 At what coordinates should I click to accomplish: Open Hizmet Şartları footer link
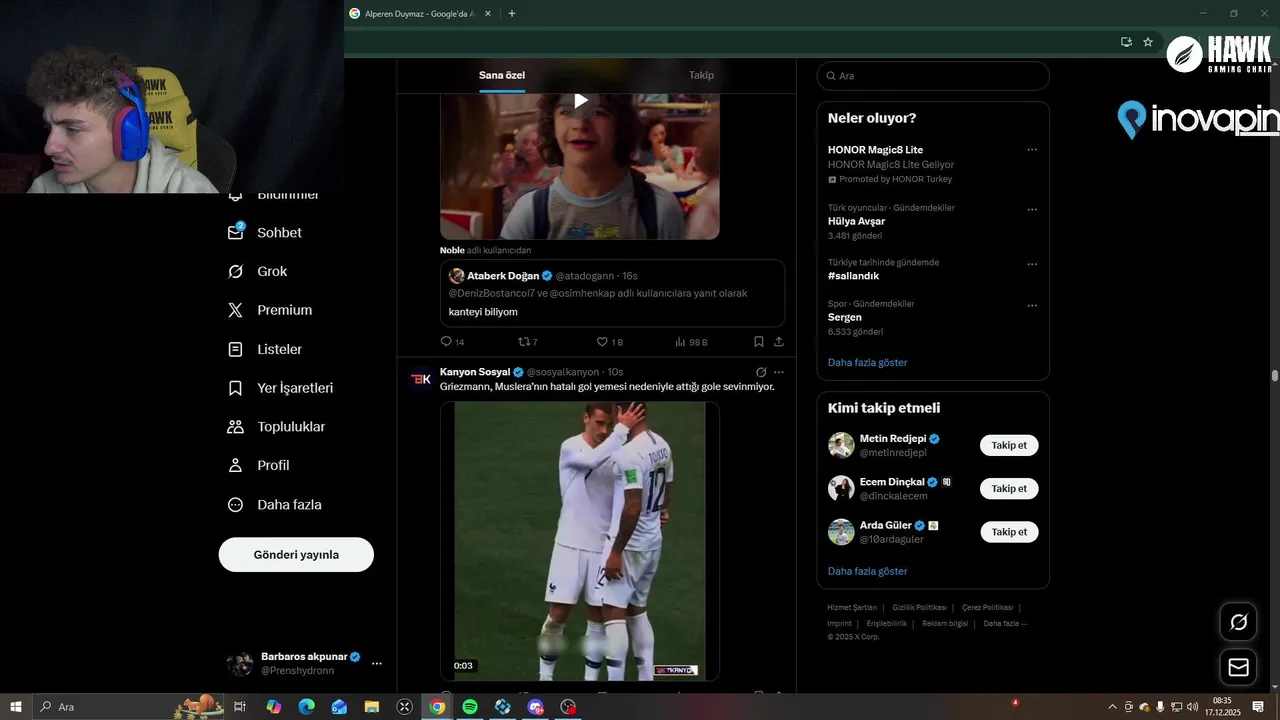[852, 607]
